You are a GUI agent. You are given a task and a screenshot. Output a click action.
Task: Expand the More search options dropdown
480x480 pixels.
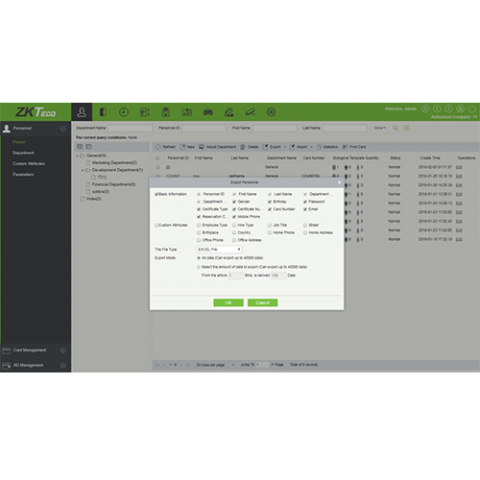(x=380, y=128)
